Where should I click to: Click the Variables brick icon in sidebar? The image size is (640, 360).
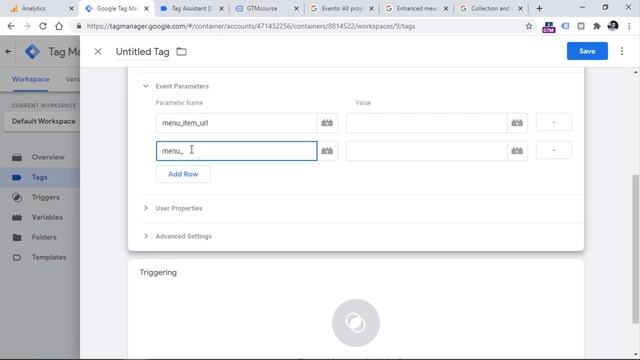17,217
